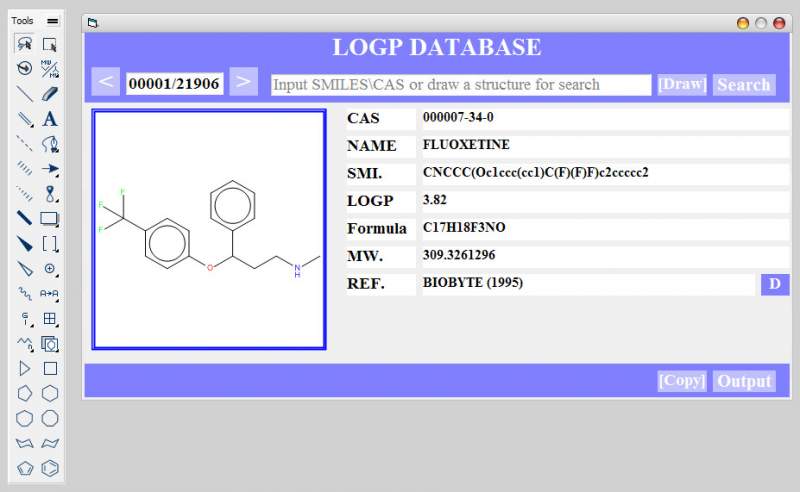This screenshot has height=492, width=800.
Task: Go to previous record with < button
Action: tap(106, 81)
